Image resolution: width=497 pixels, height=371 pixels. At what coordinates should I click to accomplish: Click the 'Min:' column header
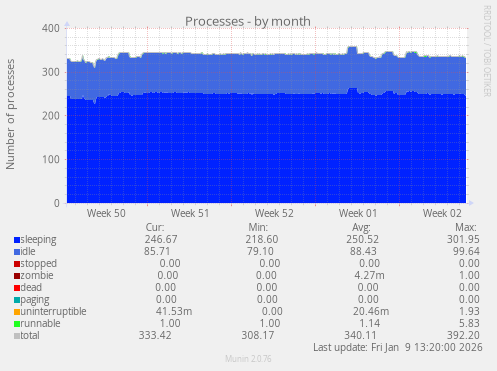tap(258, 227)
